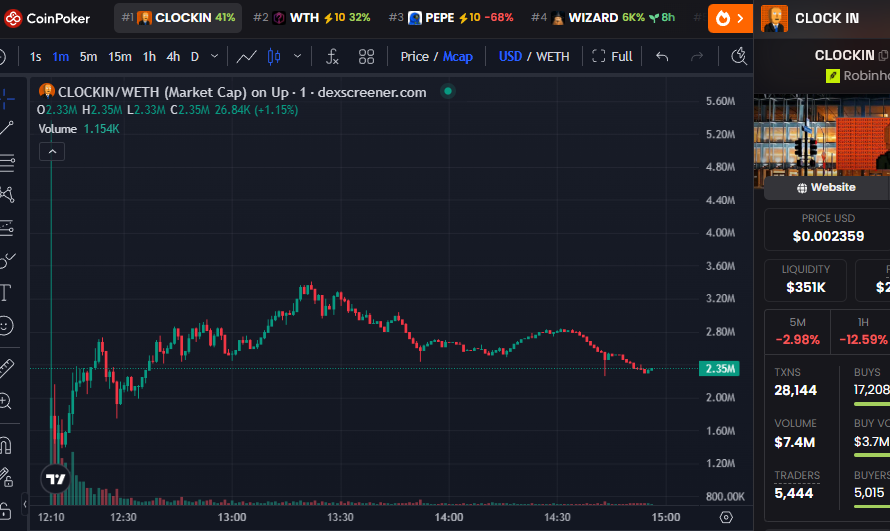890x531 pixels.
Task: Click the TXNS 28,144 stat
Action: pyautogui.click(x=796, y=382)
